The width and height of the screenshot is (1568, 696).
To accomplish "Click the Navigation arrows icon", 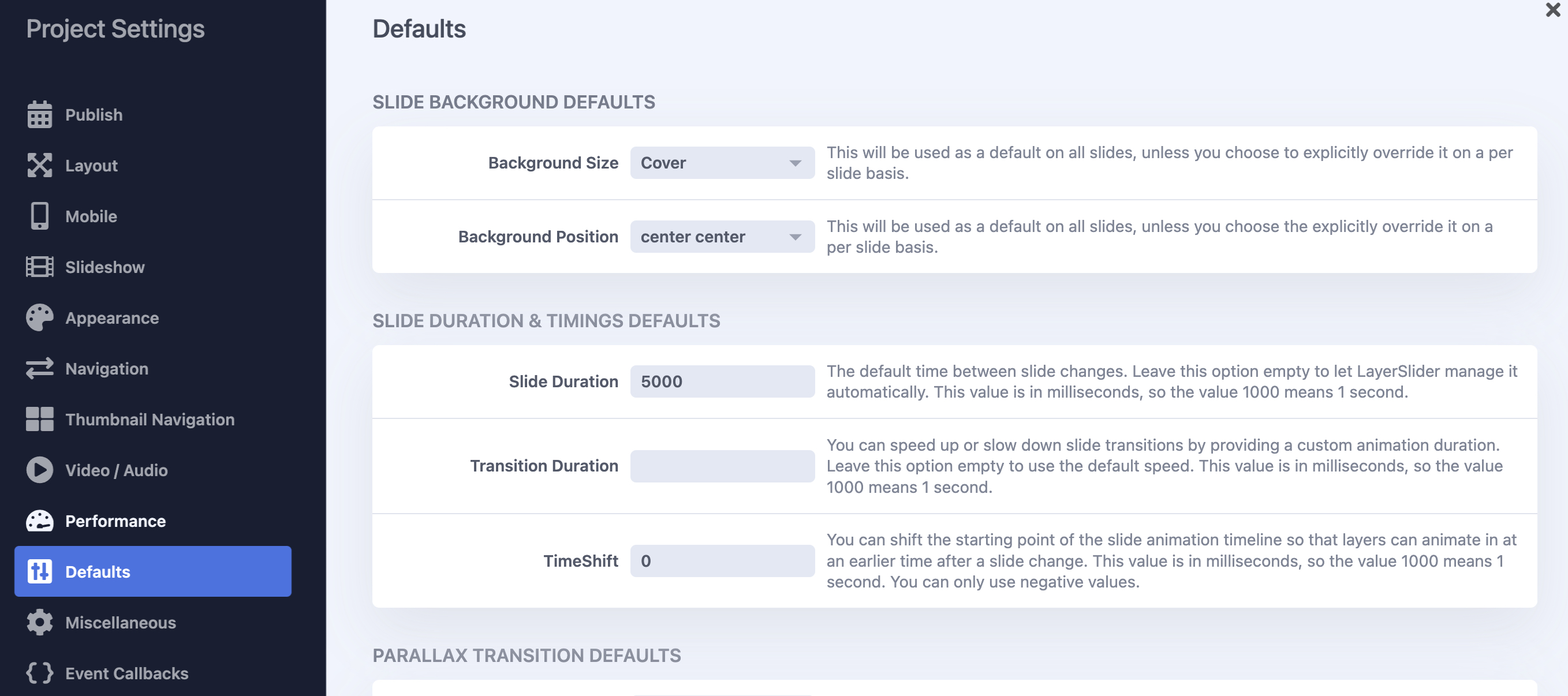I will point(40,369).
